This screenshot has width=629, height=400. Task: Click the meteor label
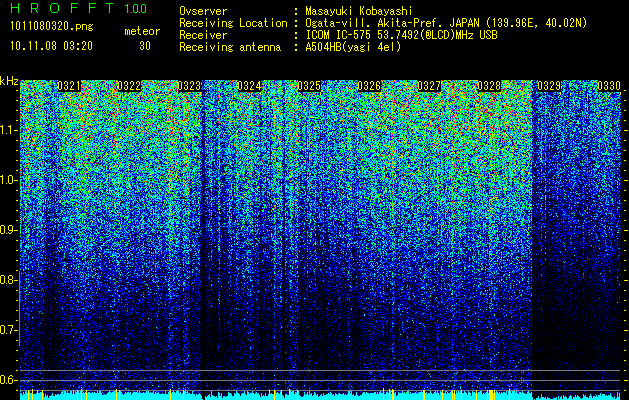142,31
